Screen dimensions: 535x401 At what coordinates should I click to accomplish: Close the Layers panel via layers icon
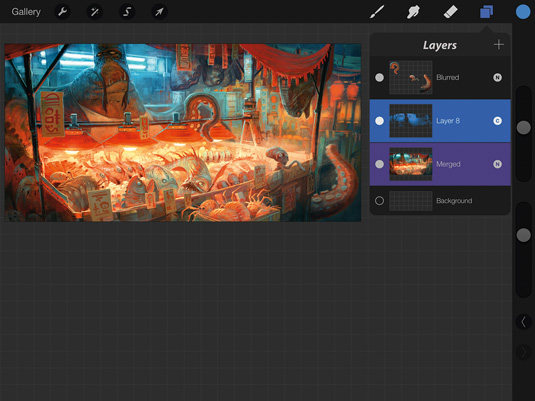click(x=487, y=12)
